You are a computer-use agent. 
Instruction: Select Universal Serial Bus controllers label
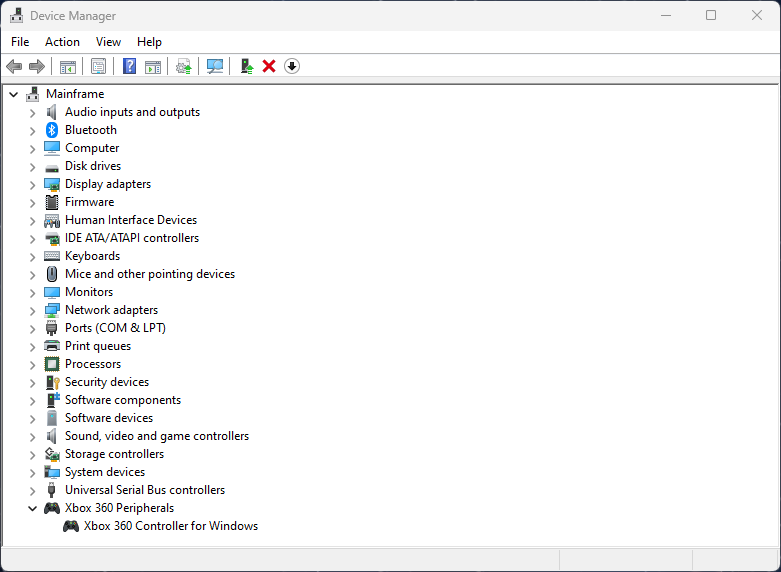click(x=145, y=490)
